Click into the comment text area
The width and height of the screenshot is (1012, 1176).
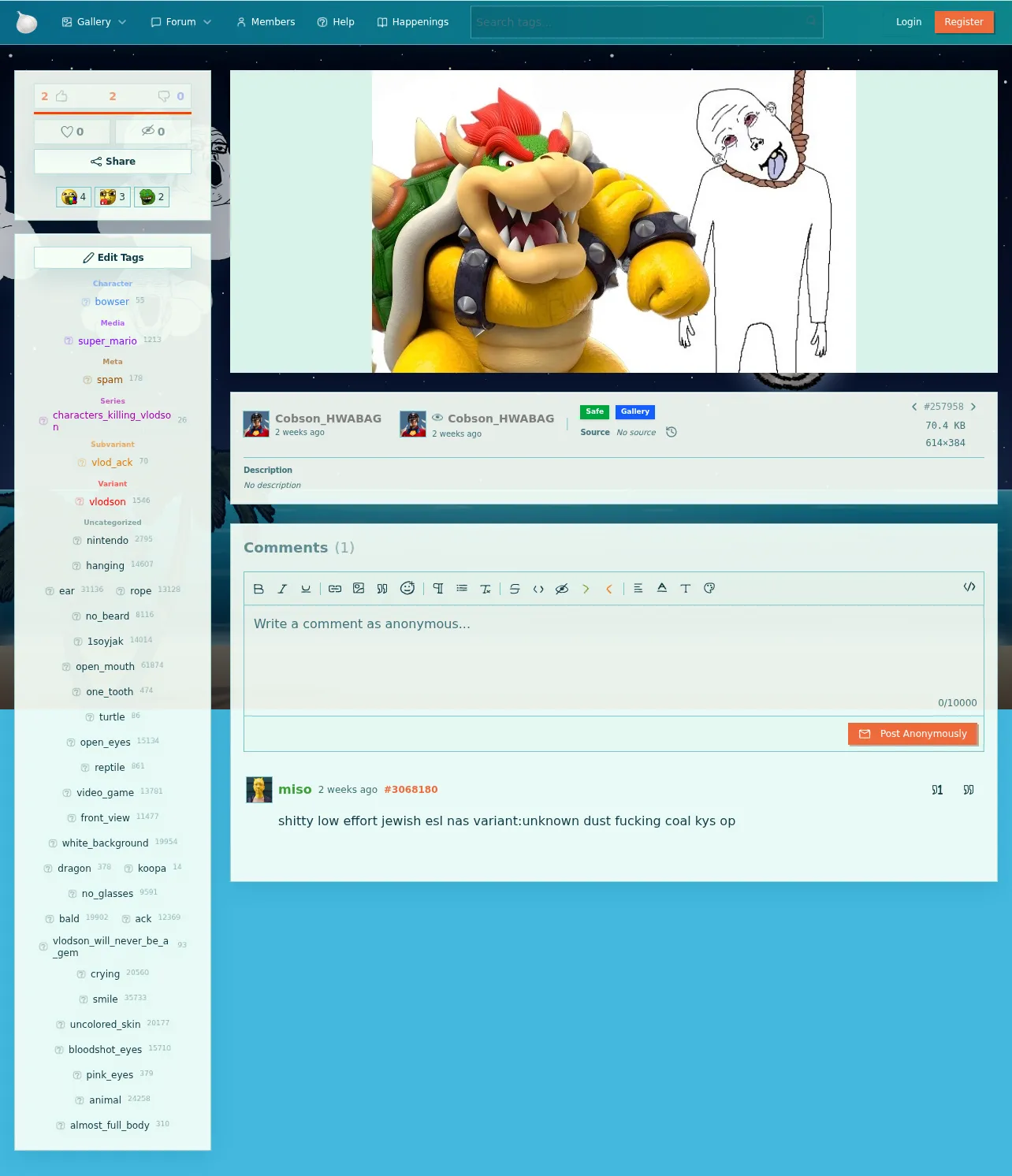(614, 661)
